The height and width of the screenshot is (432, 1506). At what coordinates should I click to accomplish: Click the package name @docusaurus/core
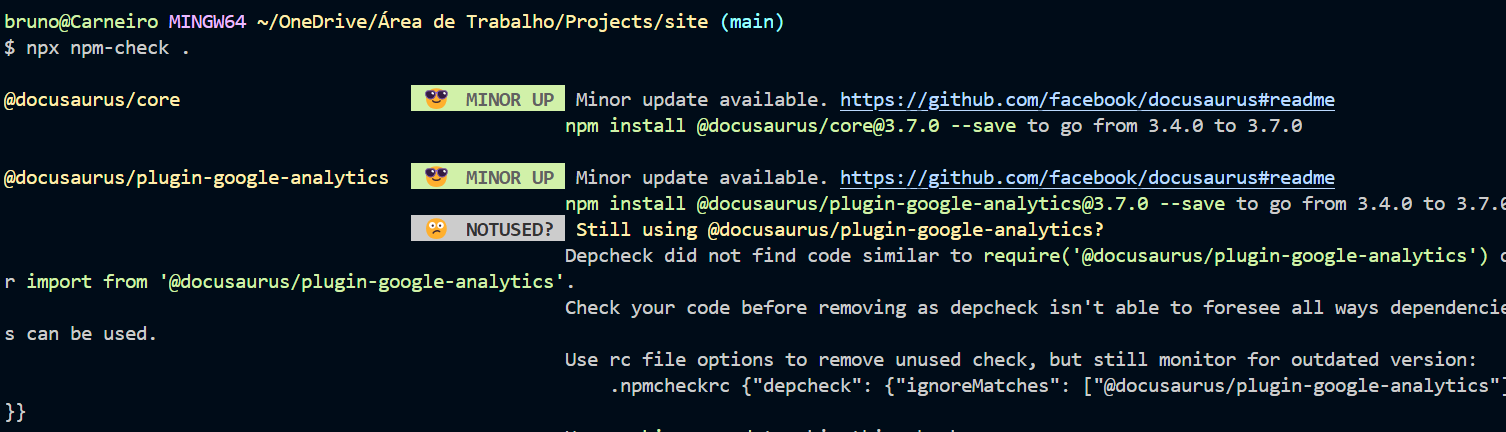tap(92, 100)
